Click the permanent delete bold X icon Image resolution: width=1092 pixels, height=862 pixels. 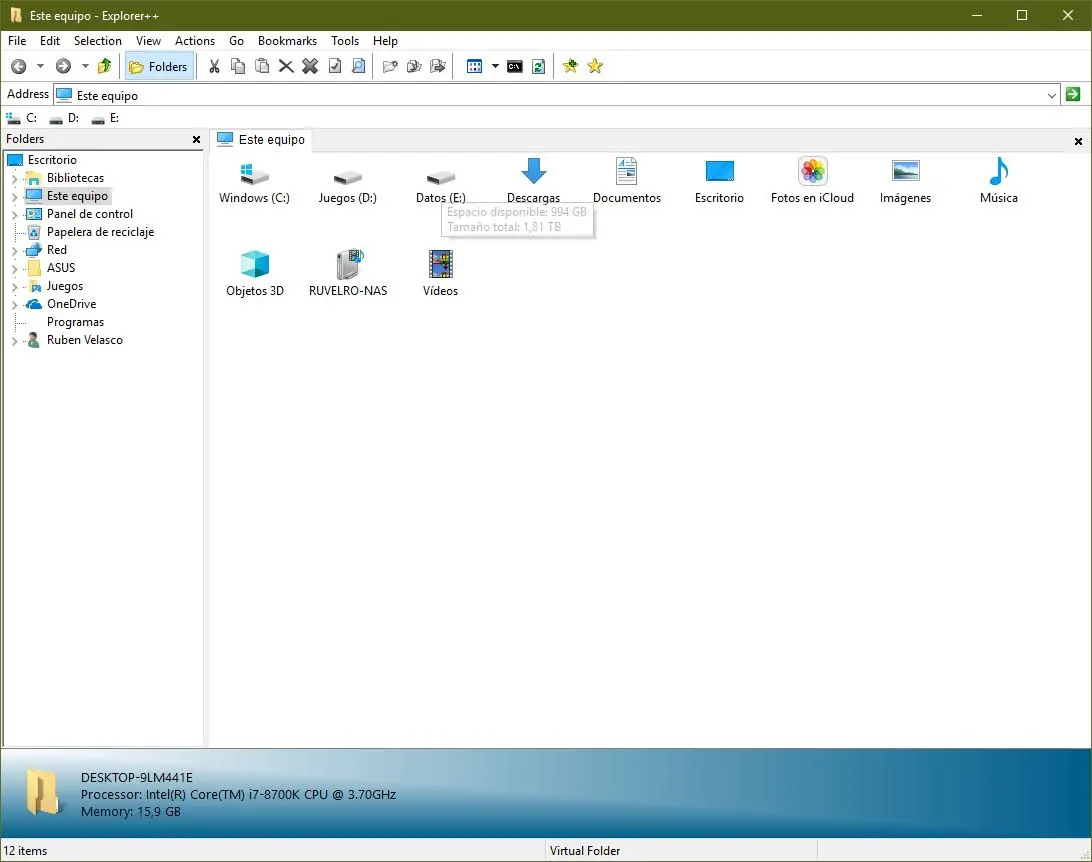coord(310,67)
